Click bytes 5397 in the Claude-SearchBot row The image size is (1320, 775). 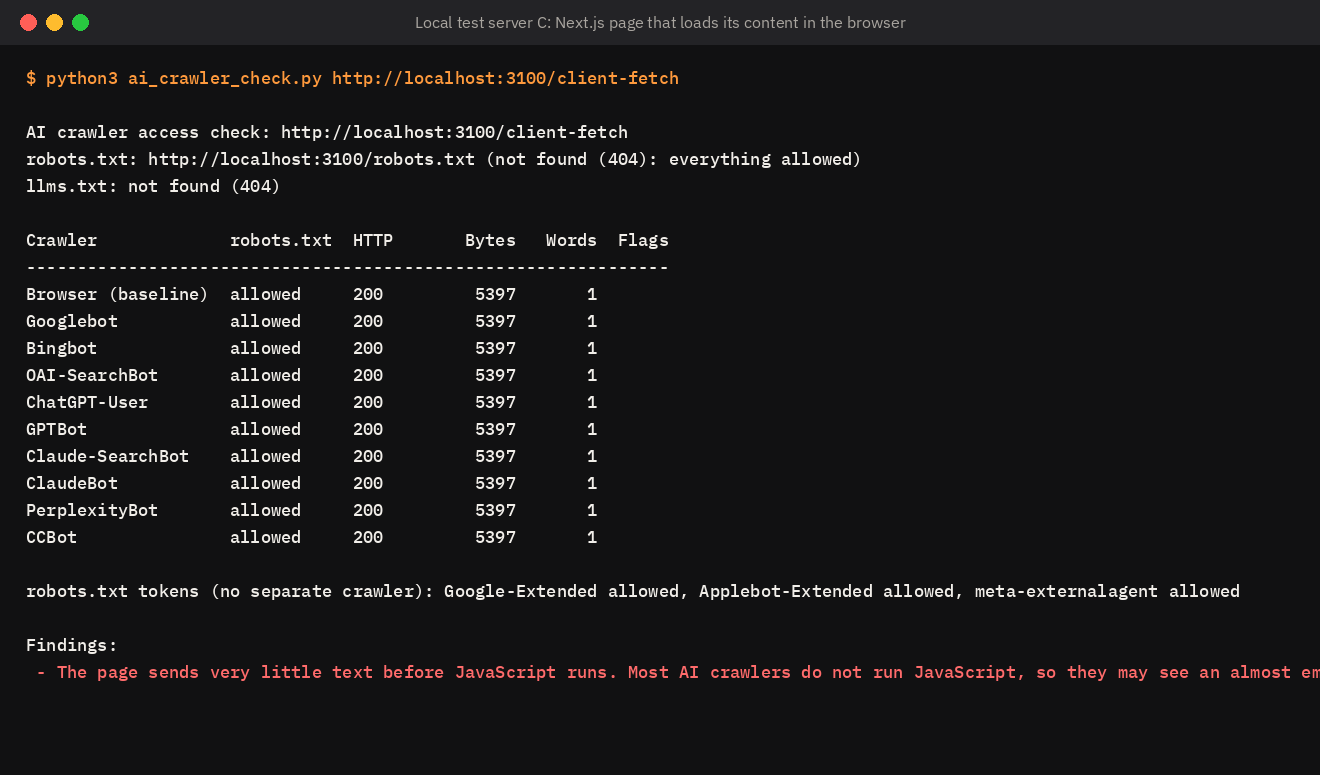[496, 456]
